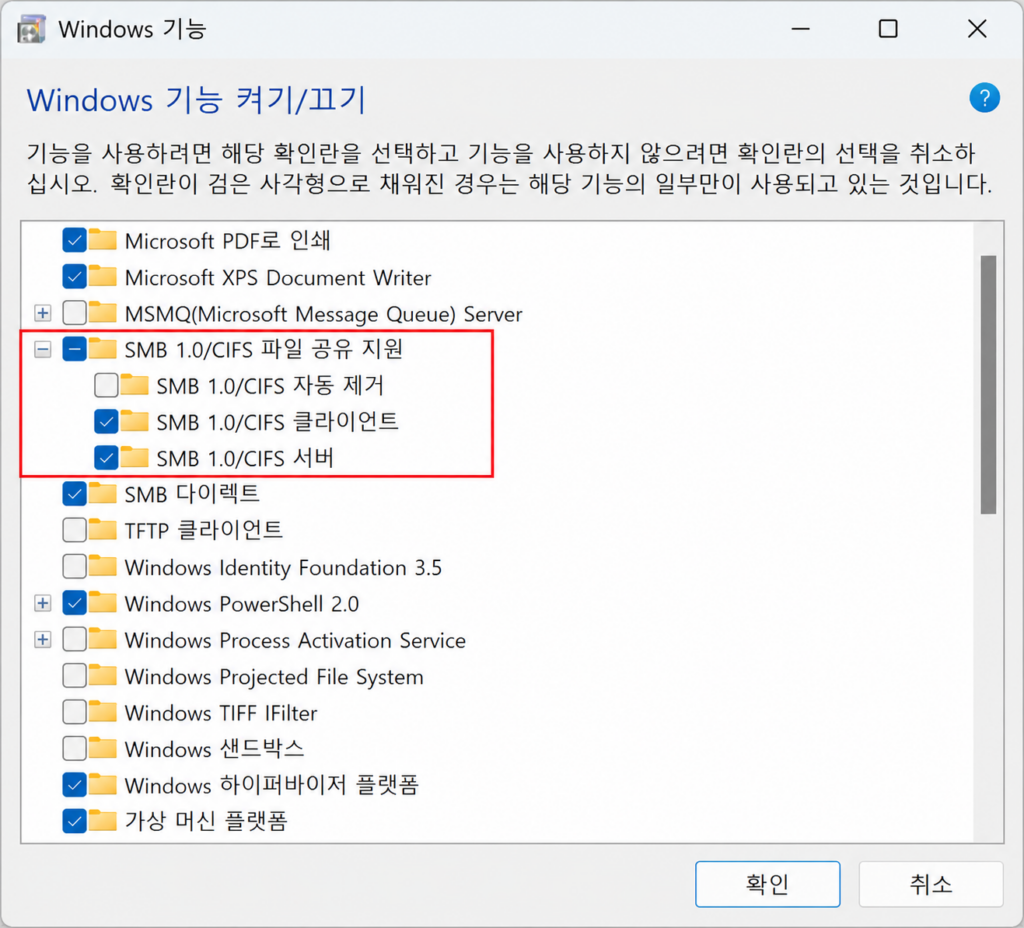Click folder icon beside Windows Projected File System

click(103, 675)
